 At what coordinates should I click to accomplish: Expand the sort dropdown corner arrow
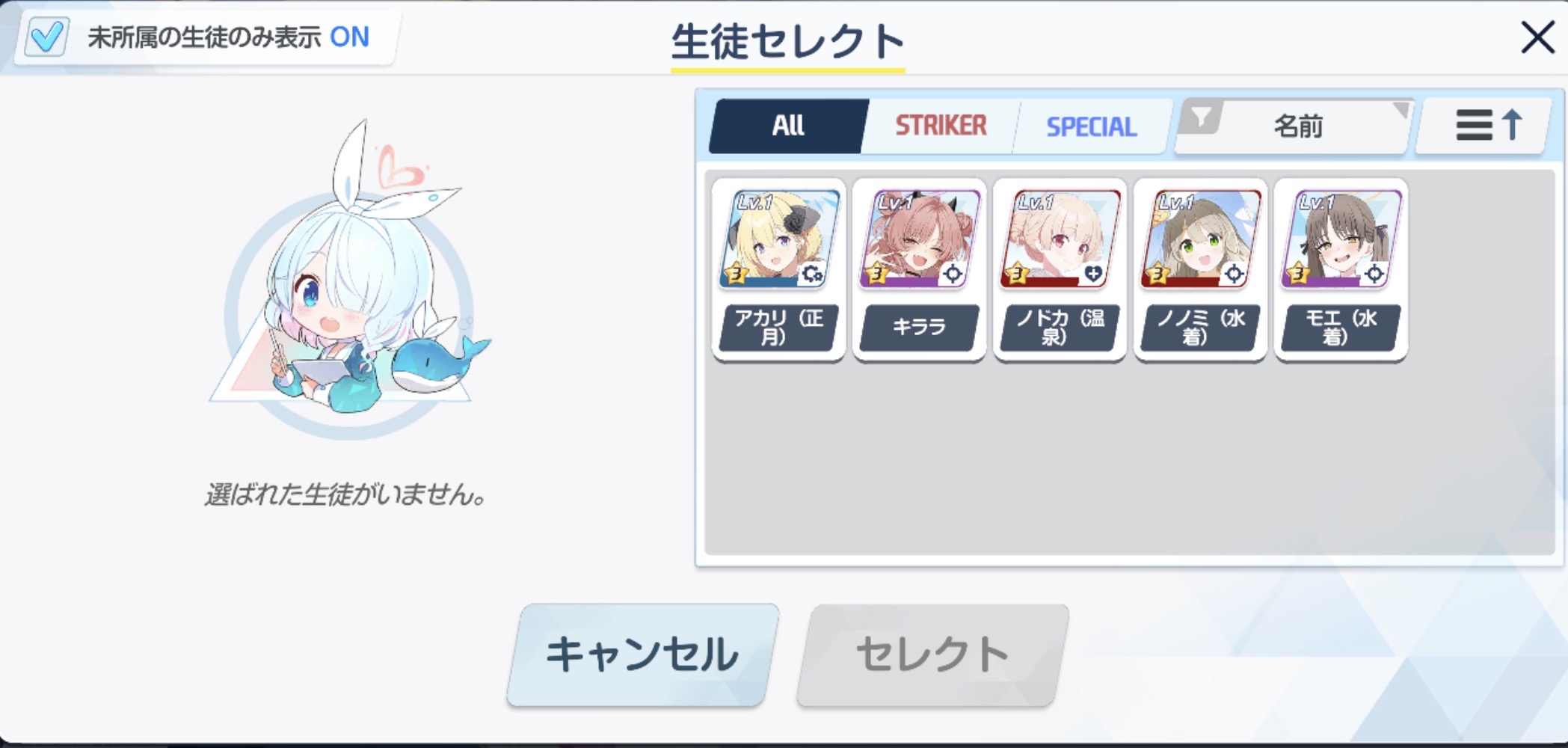coord(1401,110)
